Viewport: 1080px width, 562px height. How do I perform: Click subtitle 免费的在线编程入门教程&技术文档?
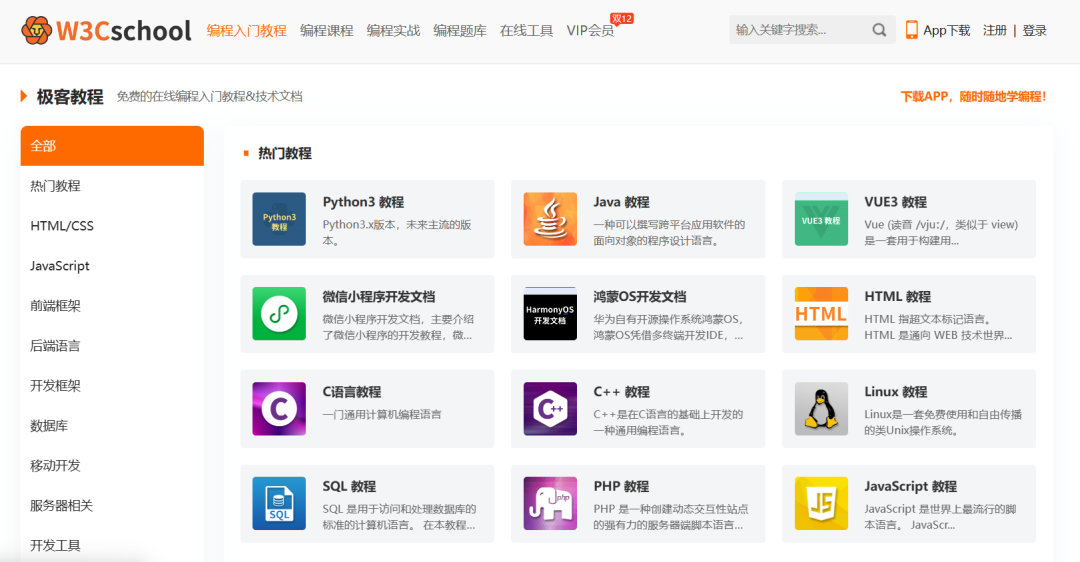[x=209, y=96]
